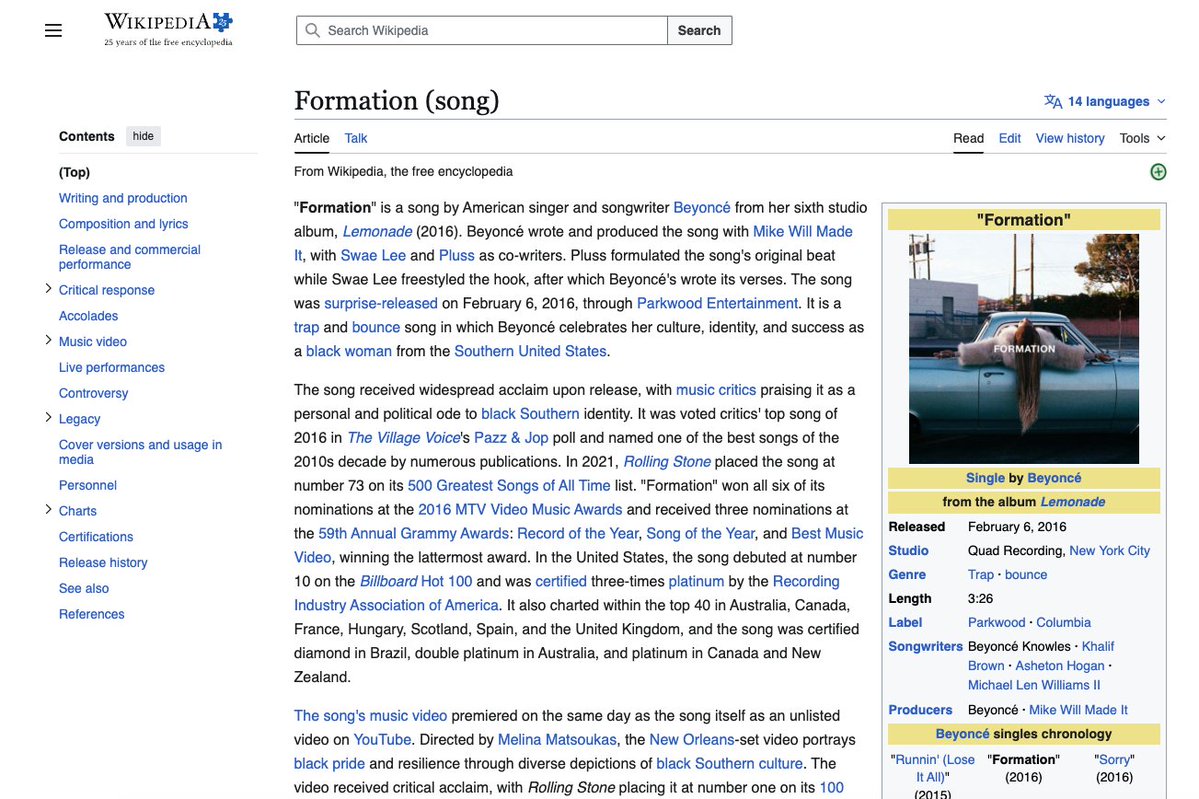Open the Songwriters label link in infobox

pos(925,647)
